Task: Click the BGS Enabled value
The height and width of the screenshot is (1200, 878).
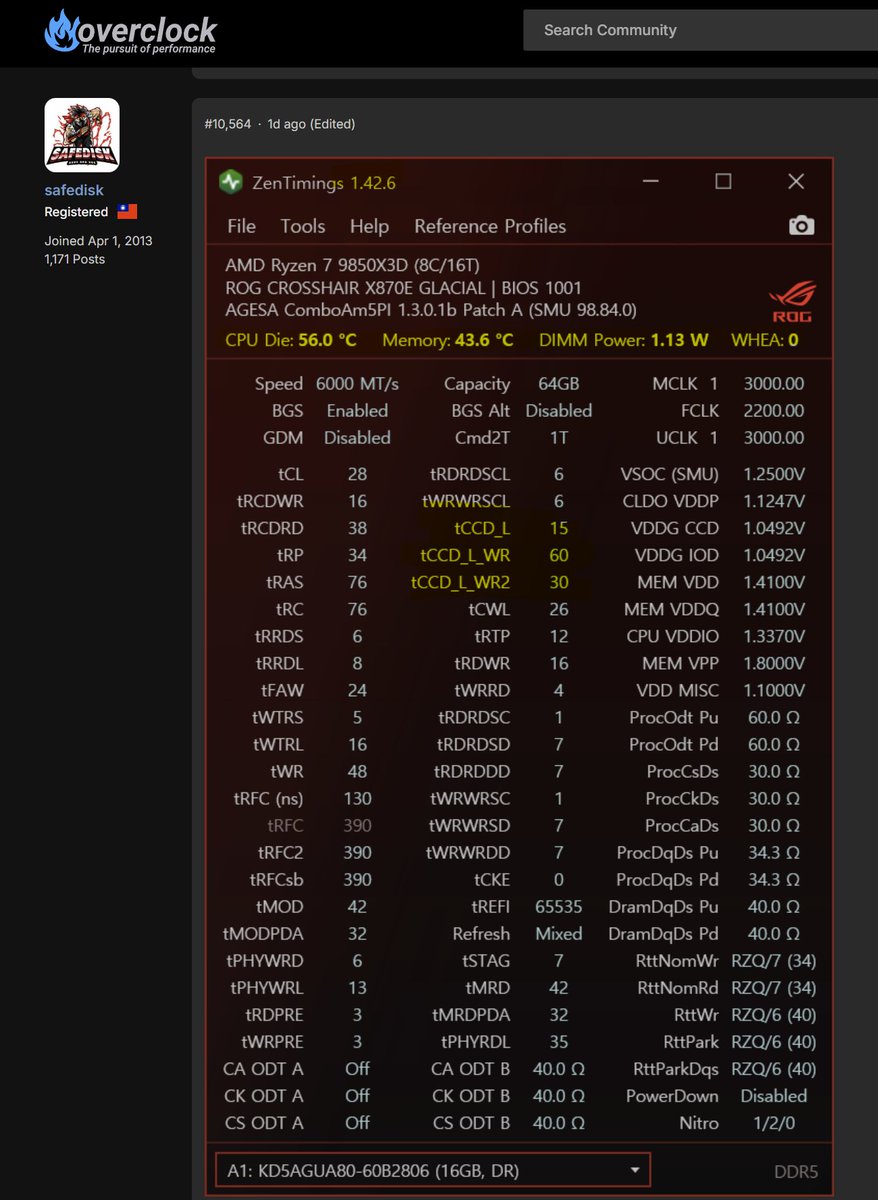Action: click(357, 411)
